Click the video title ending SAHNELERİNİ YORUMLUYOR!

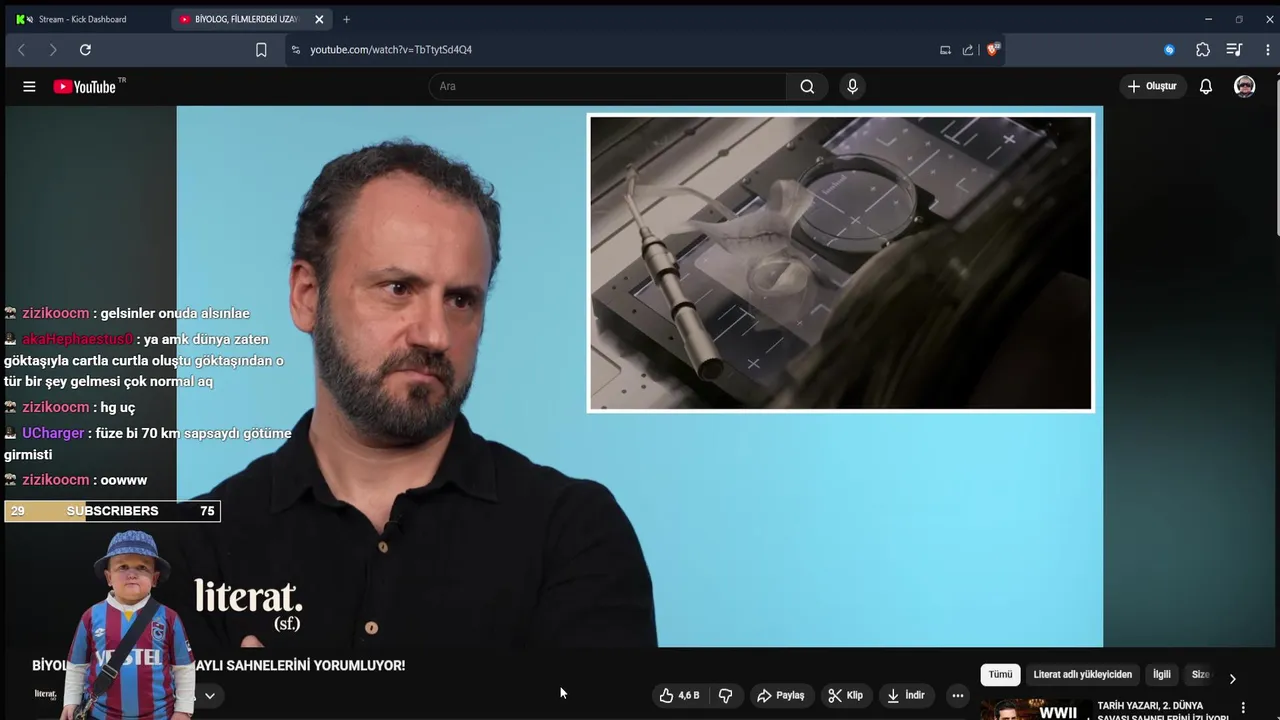click(x=300, y=665)
